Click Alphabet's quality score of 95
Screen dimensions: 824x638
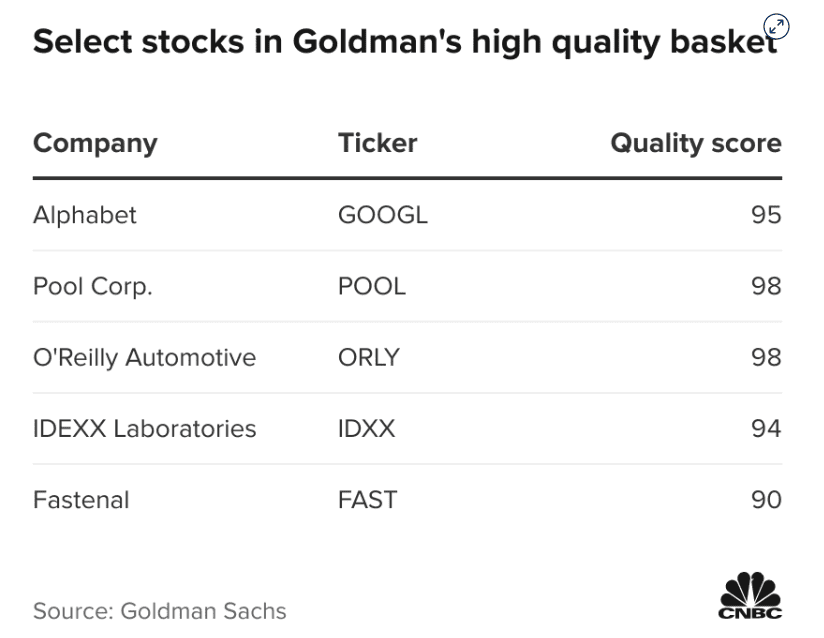pyautogui.click(x=766, y=215)
